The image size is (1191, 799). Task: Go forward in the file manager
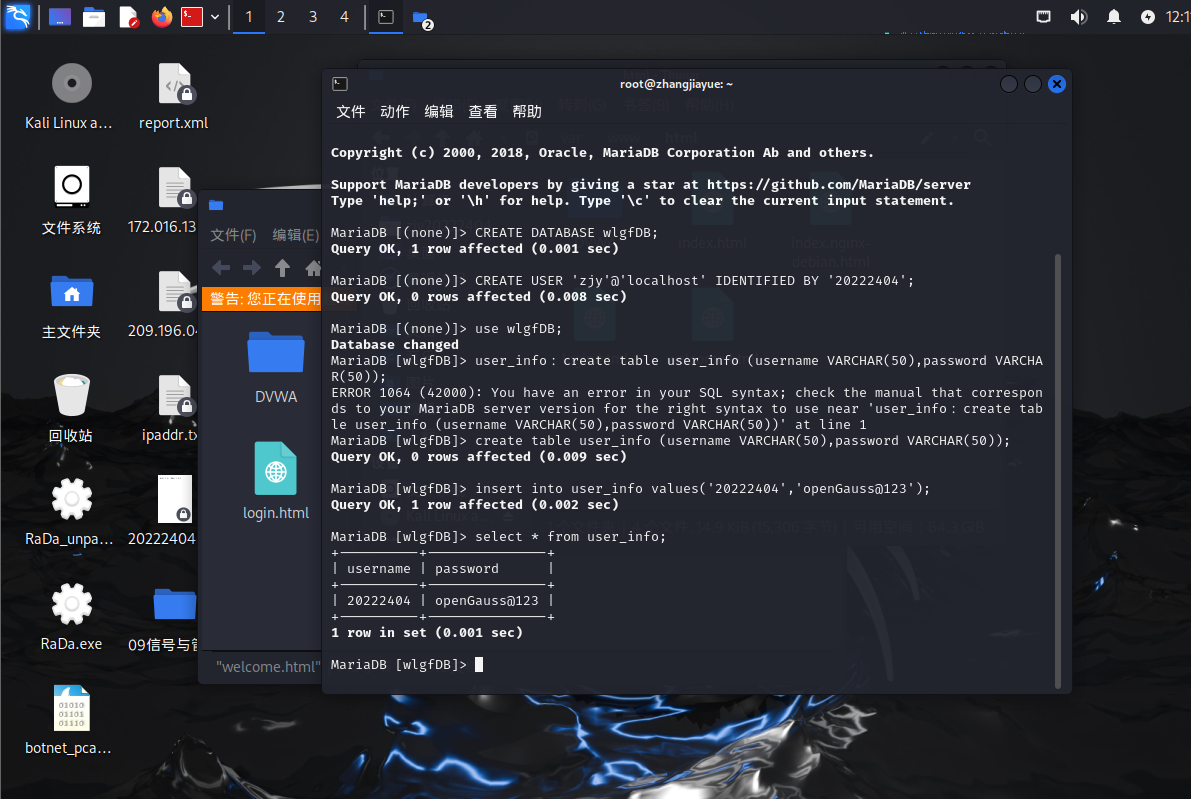251,267
